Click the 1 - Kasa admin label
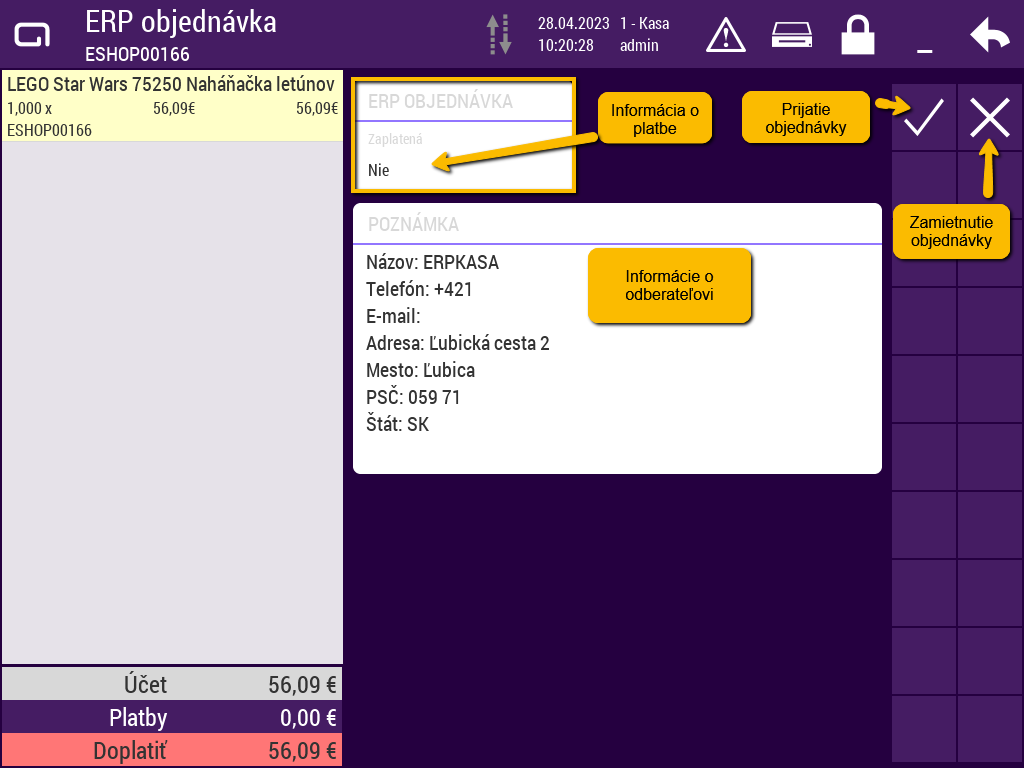1024x768 pixels. point(644,34)
